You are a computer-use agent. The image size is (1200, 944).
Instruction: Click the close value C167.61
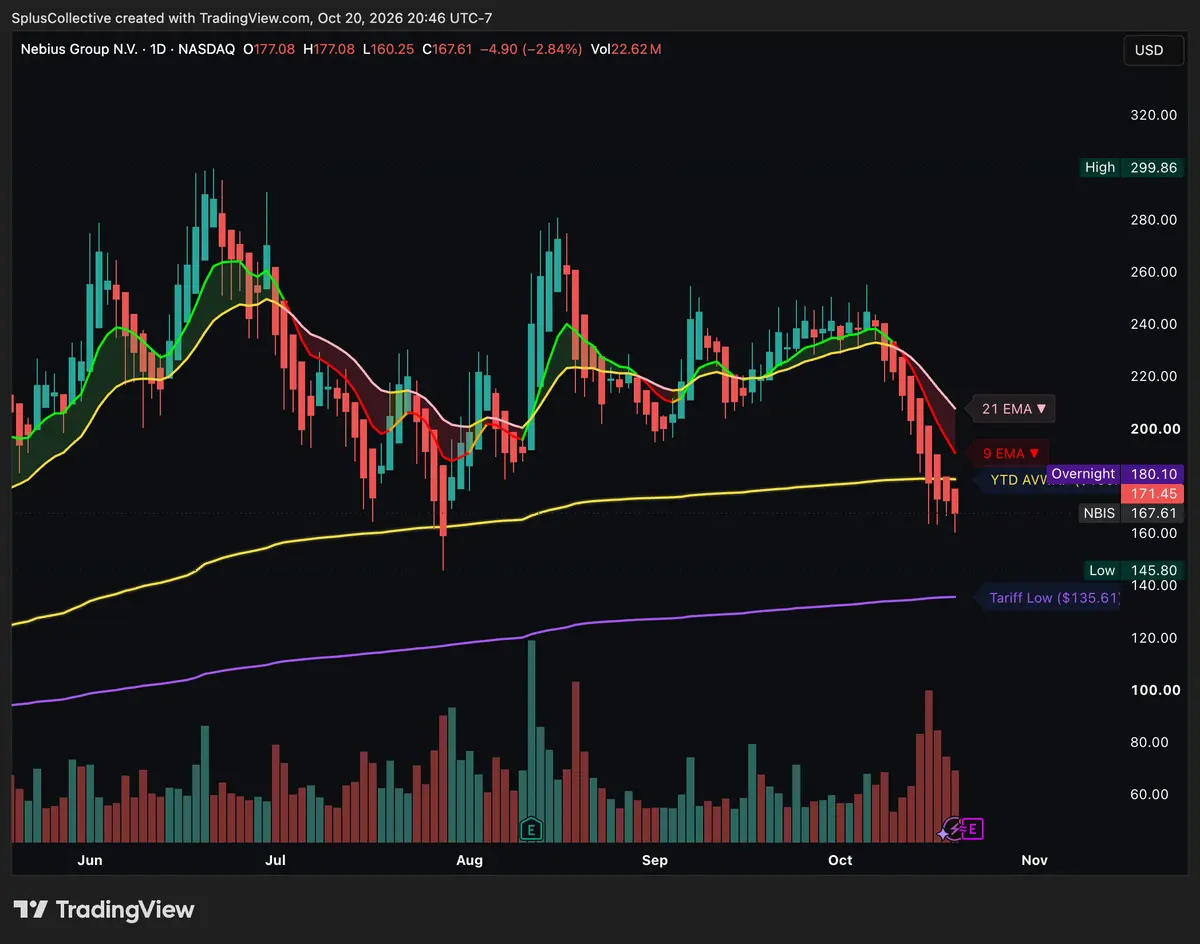[x=447, y=49]
